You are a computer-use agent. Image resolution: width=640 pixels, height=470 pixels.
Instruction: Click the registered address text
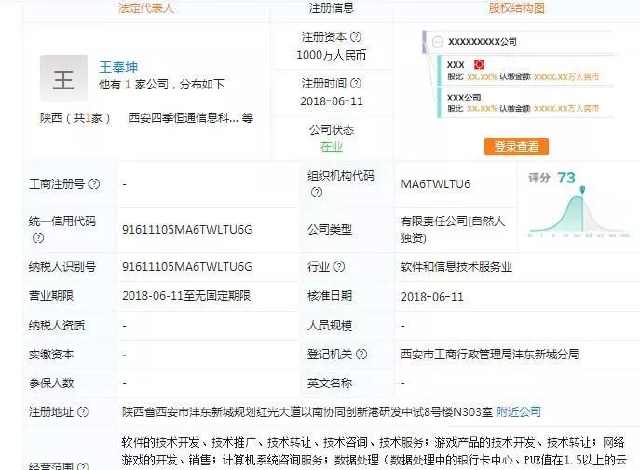(x=307, y=412)
